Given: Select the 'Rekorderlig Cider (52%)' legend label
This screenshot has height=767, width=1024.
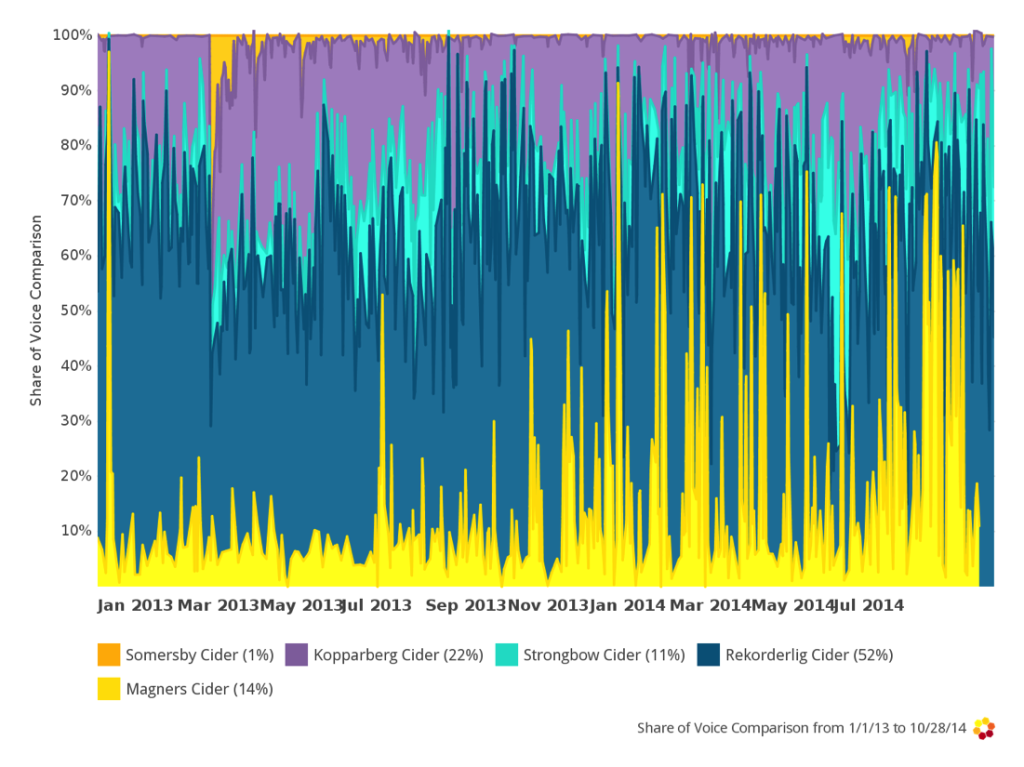Looking at the screenshot, I should (x=809, y=655).
